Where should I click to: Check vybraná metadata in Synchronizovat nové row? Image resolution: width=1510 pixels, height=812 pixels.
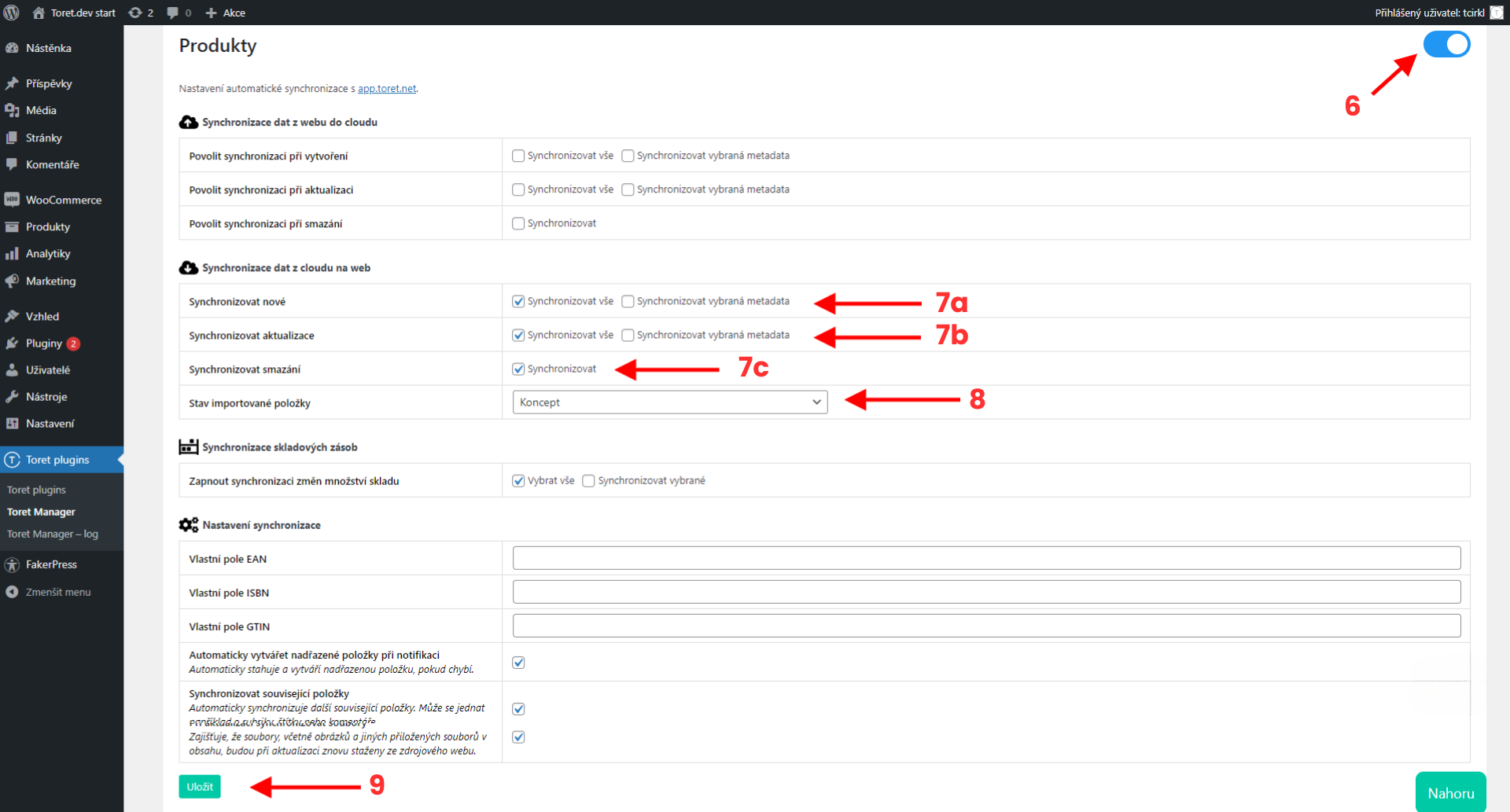(x=628, y=301)
